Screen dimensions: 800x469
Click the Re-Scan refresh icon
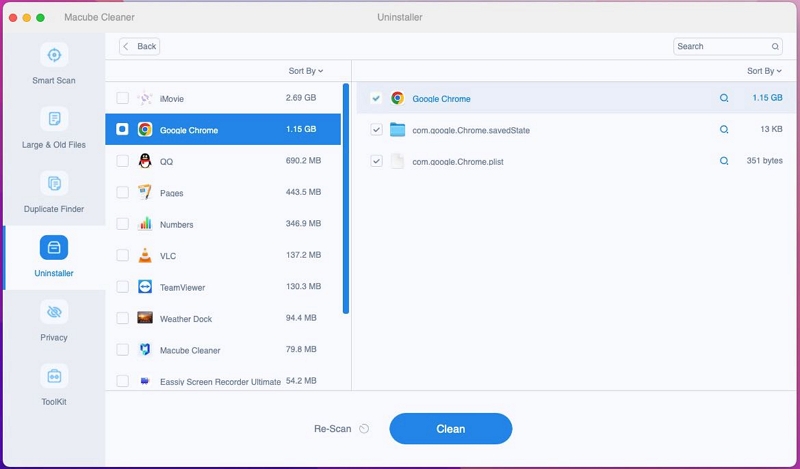click(x=364, y=429)
